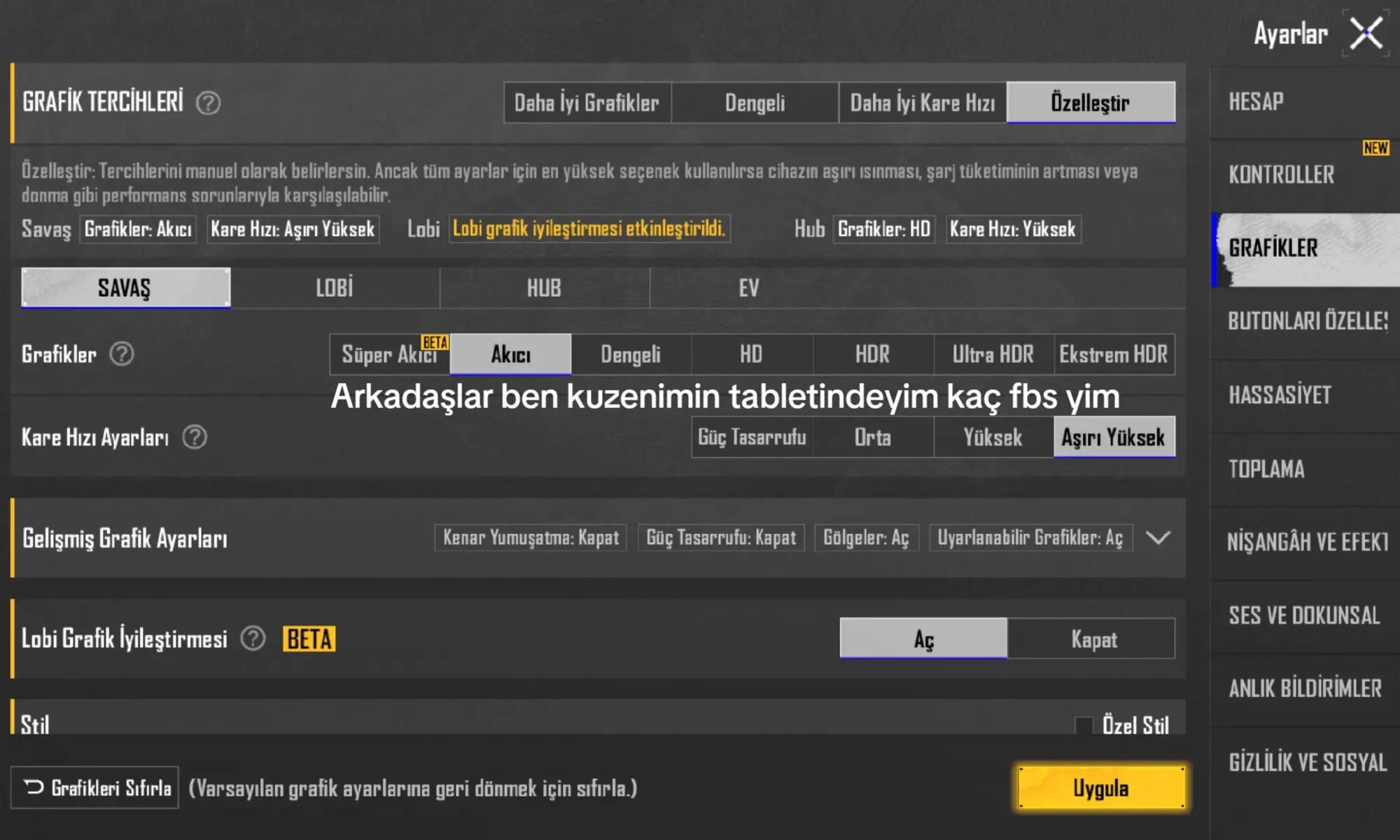Image resolution: width=1400 pixels, height=840 pixels.
Task: Set frame rate to Aşırı Yüksek
Action: click(1114, 437)
